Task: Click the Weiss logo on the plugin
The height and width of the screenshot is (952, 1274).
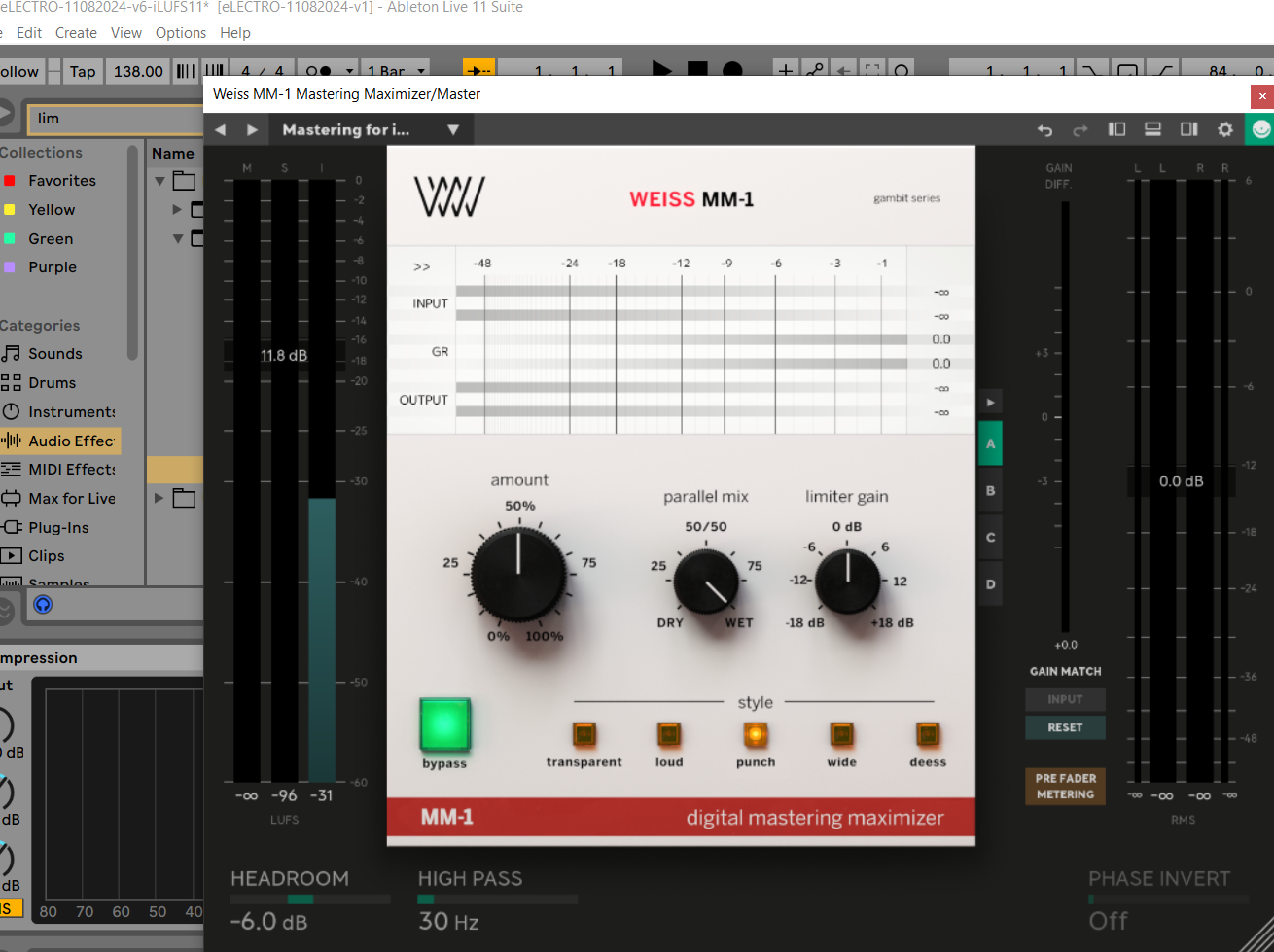Action: pyautogui.click(x=449, y=196)
